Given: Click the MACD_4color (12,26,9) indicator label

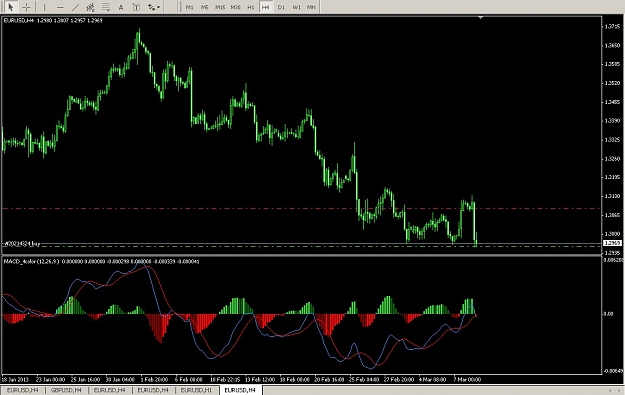Looking at the screenshot, I should click(31, 261).
